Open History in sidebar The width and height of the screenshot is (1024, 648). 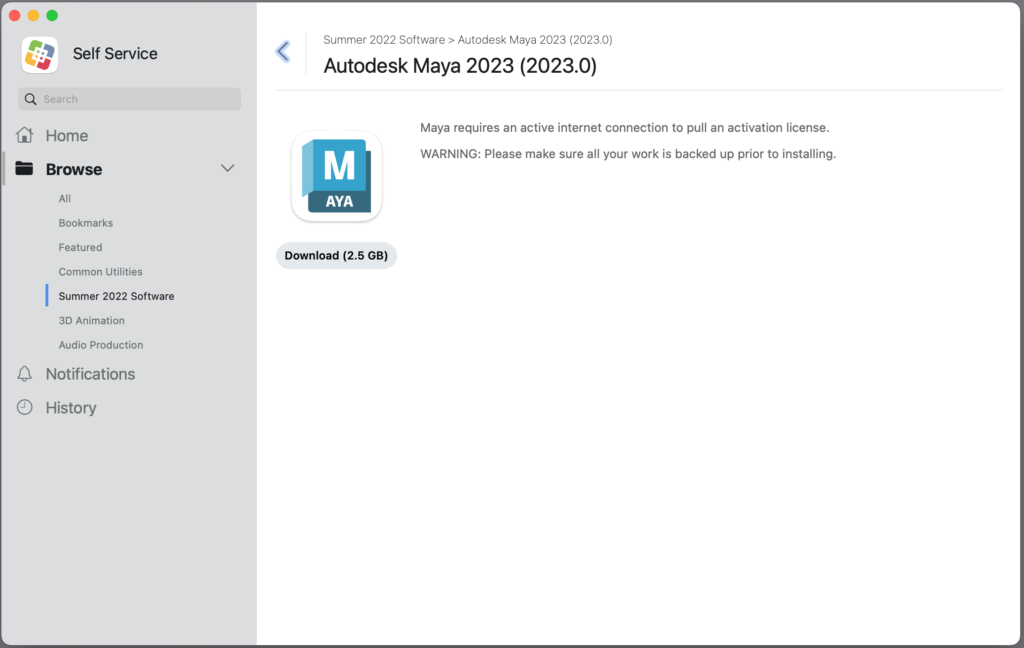[x=71, y=408]
